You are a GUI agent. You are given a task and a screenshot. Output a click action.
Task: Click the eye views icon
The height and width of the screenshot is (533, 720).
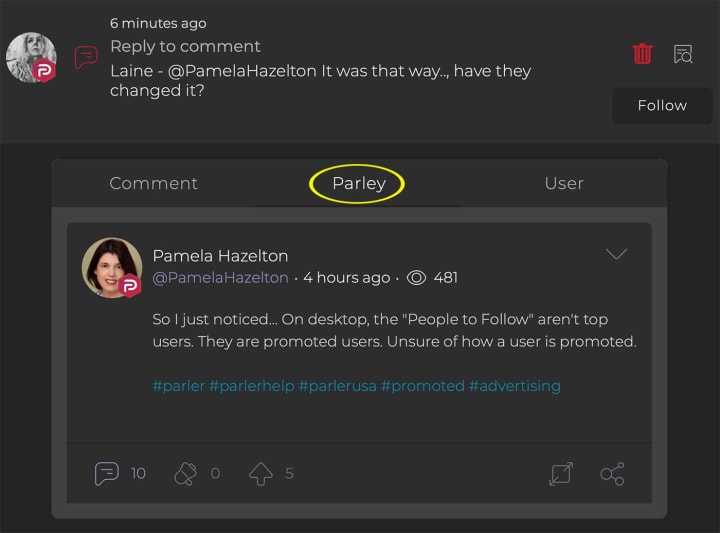pyautogui.click(x=417, y=277)
